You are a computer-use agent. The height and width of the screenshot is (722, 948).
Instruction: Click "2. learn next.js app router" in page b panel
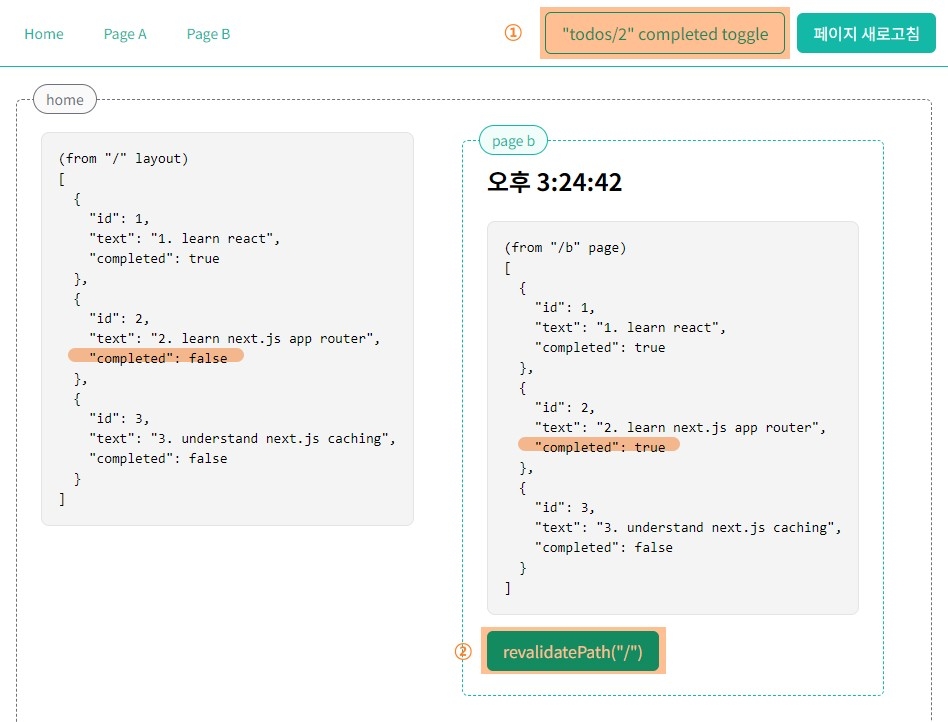(x=710, y=428)
